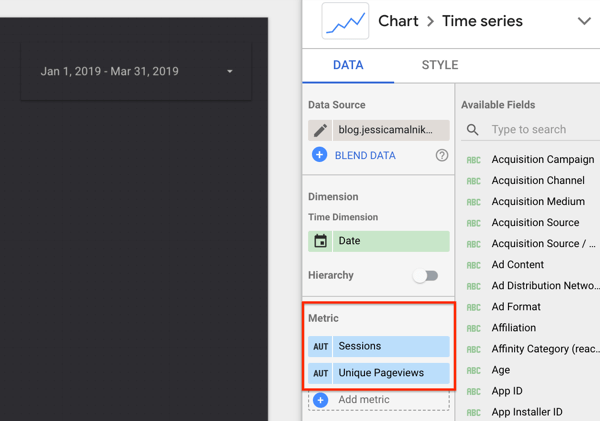Click AUT aggregation icon for Sessions
Screen dimensions: 600x421
(x=320, y=346)
